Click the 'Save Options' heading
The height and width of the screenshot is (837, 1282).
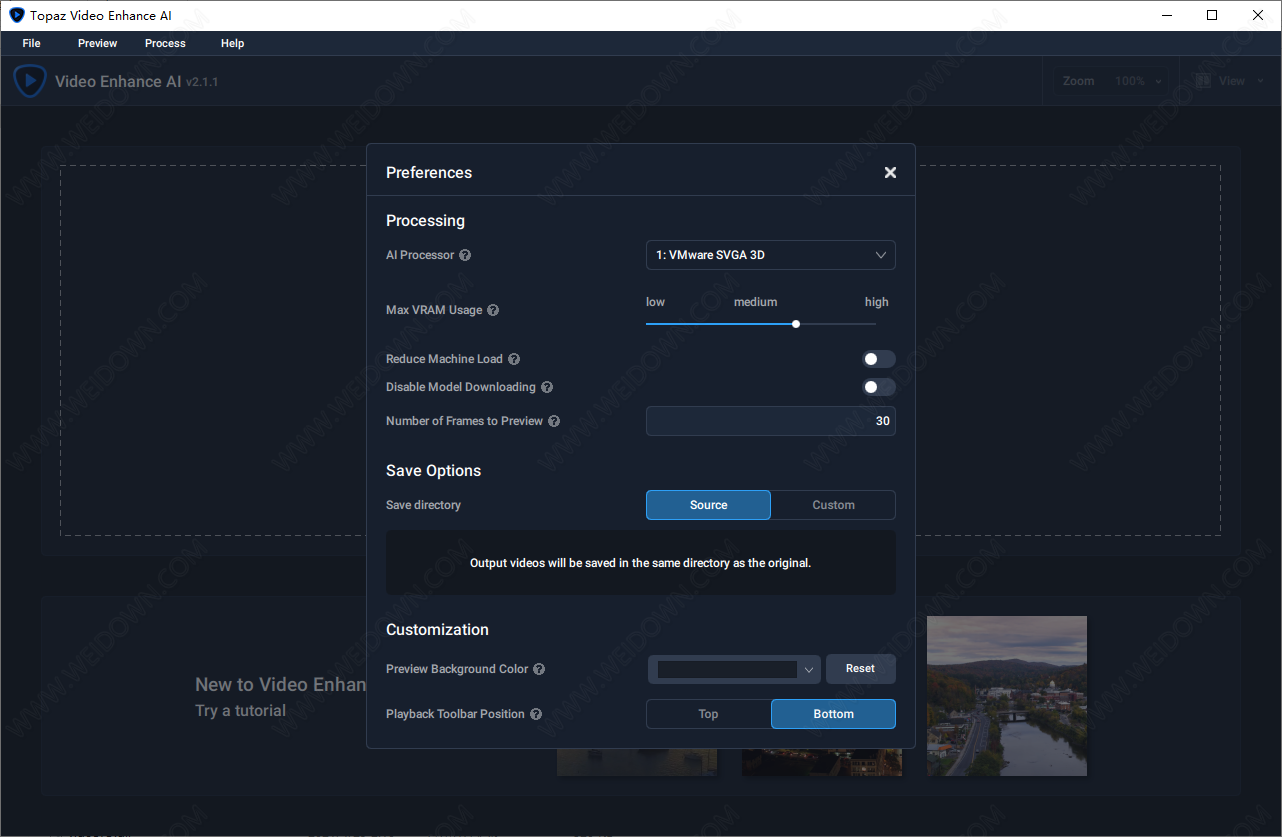[x=433, y=471]
